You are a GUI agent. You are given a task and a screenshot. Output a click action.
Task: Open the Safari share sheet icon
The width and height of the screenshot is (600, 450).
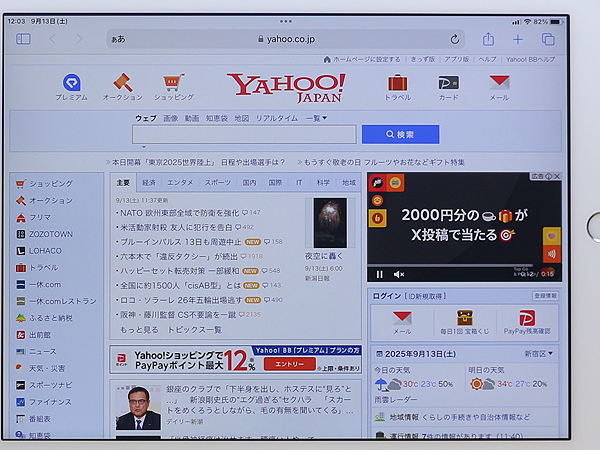488,39
